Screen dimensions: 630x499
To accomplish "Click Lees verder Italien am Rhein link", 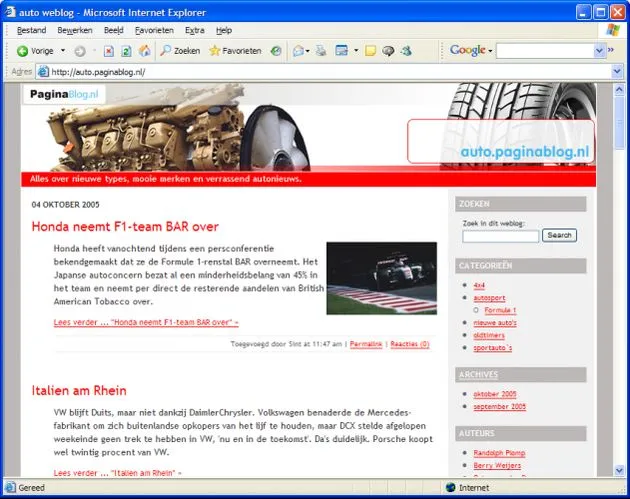I will coord(117,473).
